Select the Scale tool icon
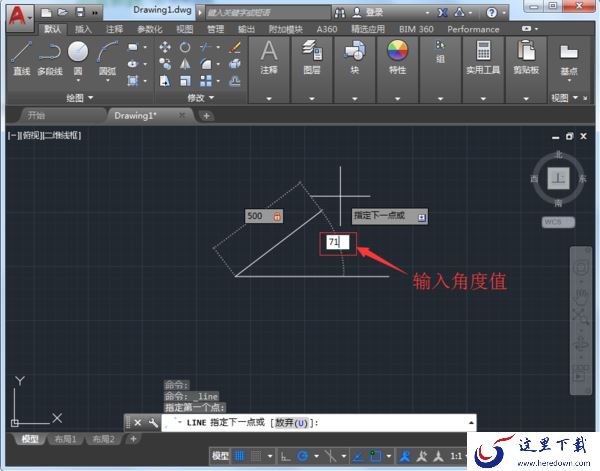600x471 pixels. (185, 81)
